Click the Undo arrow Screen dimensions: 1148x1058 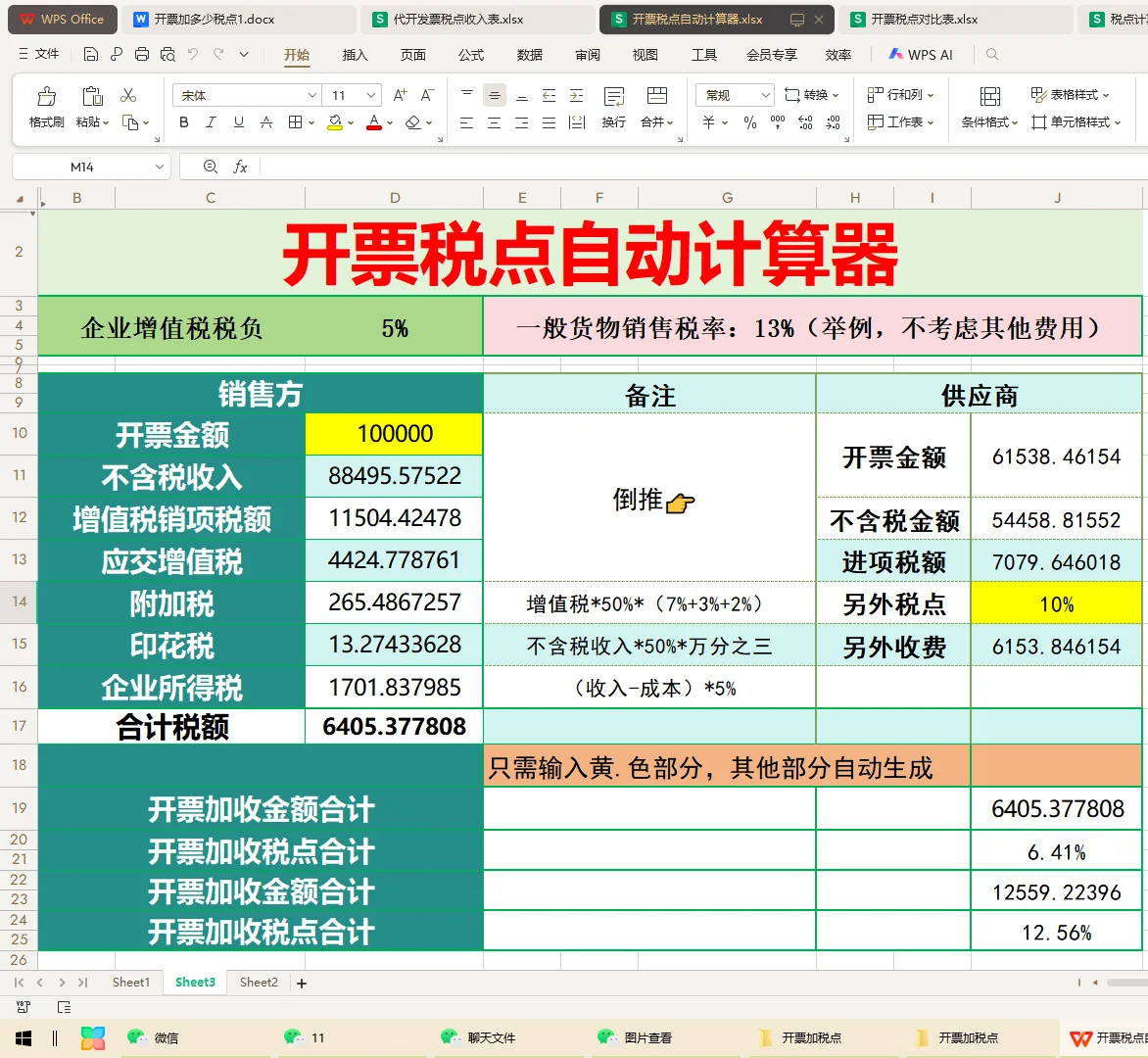coord(193,54)
